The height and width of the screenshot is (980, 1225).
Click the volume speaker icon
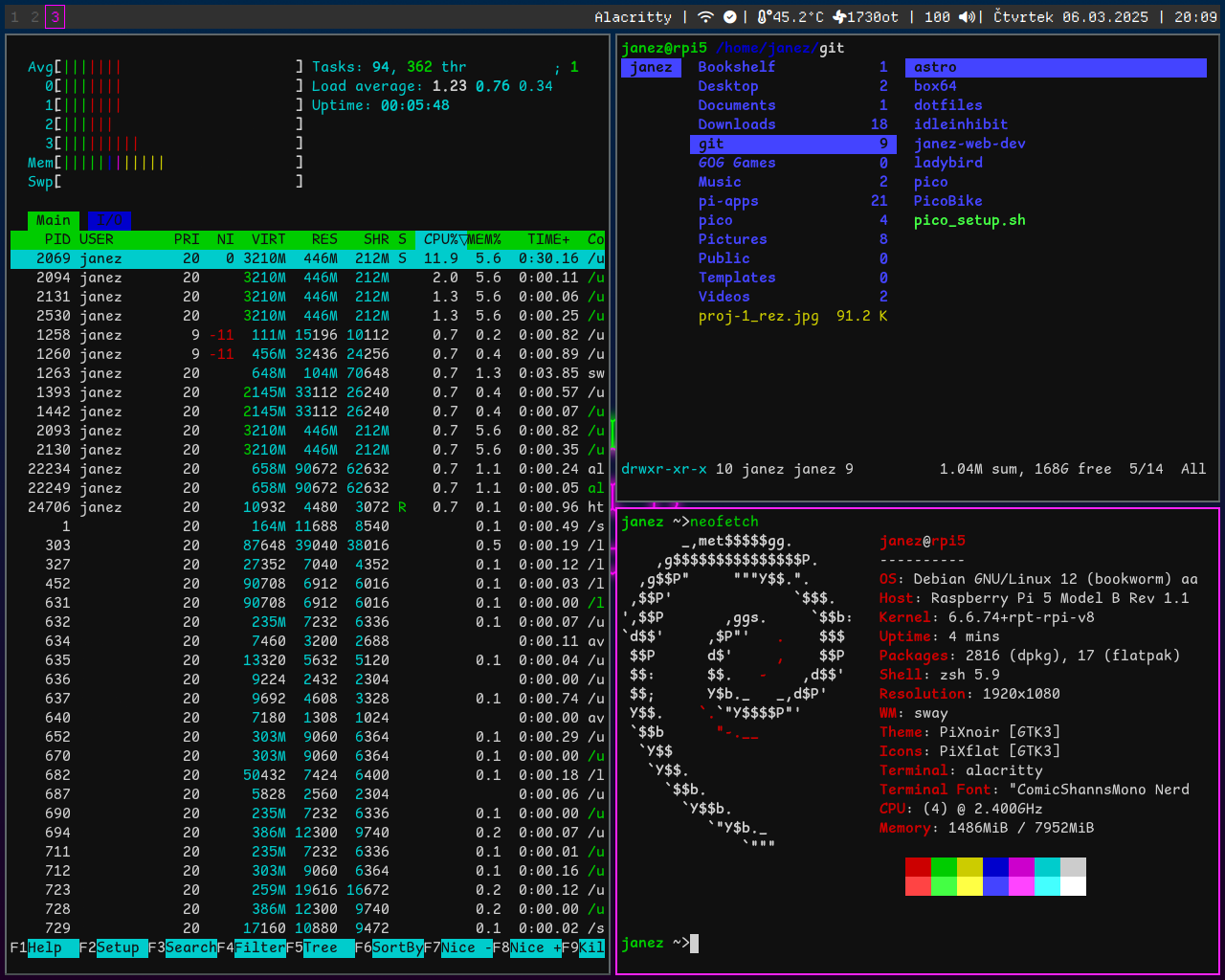click(x=967, y=17)
